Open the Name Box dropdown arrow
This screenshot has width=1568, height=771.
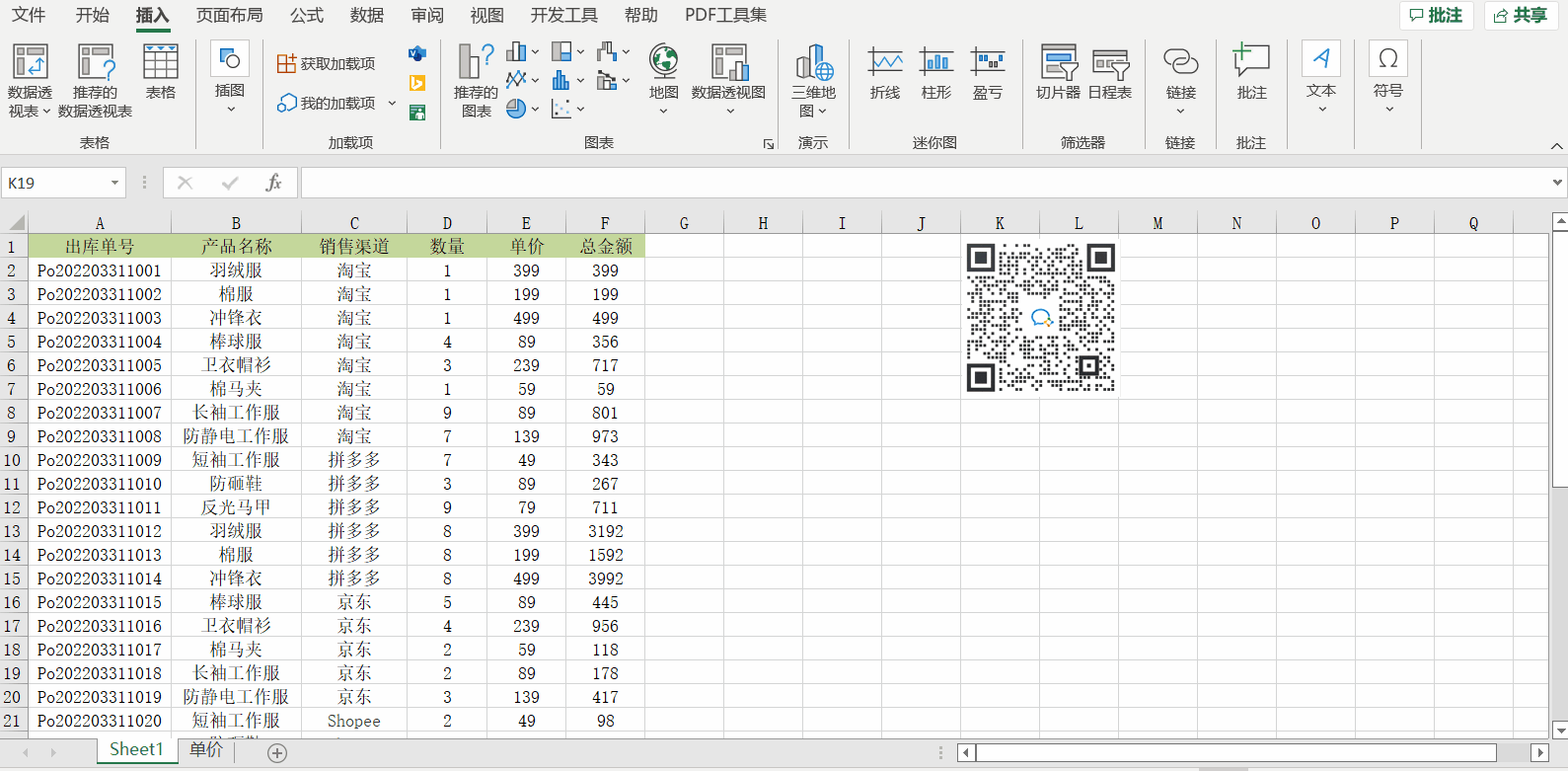pyautogui.click(x=114, y=183)
